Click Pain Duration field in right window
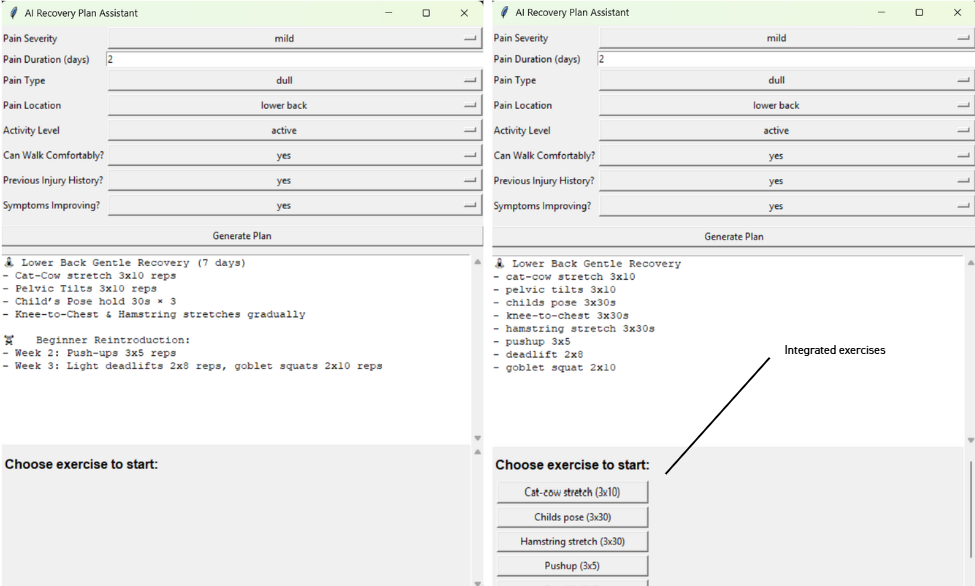Screen dimensions: 975x586 tap(786, 59)
